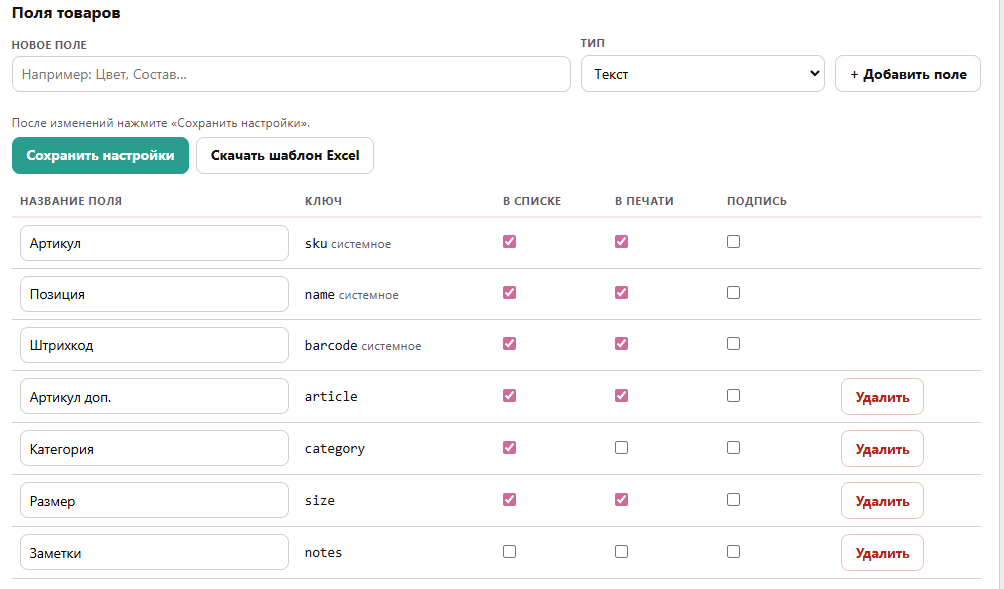Uncheck В печати for the article row
1004x589 pixels.
click(x=622, y=396)
